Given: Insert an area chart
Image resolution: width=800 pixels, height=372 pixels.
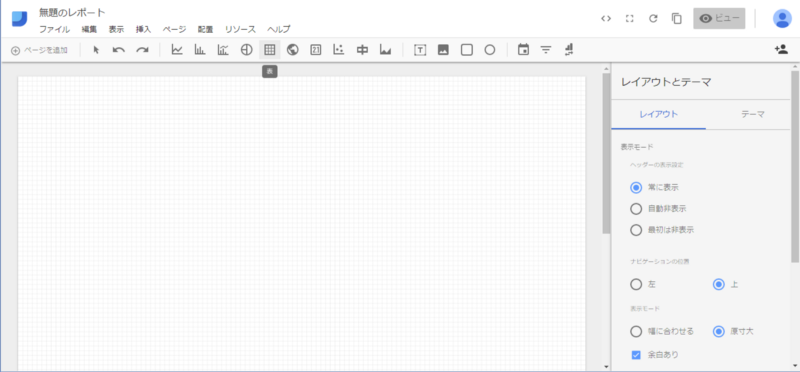Looking at the screenshot, I should coord(385,50).
